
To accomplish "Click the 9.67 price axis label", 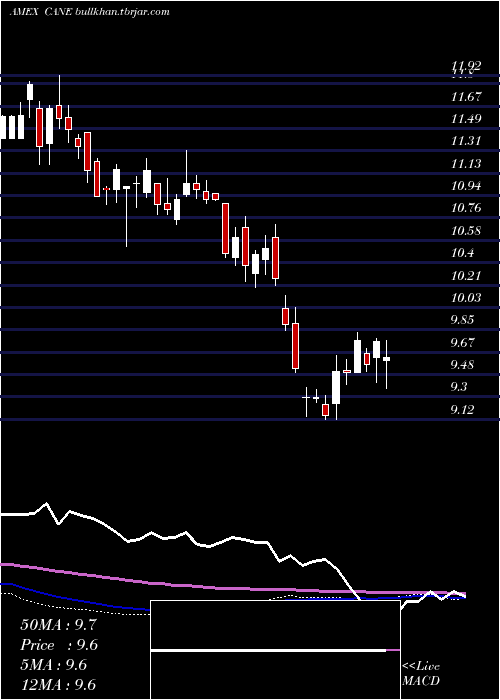I will point(463,342).
